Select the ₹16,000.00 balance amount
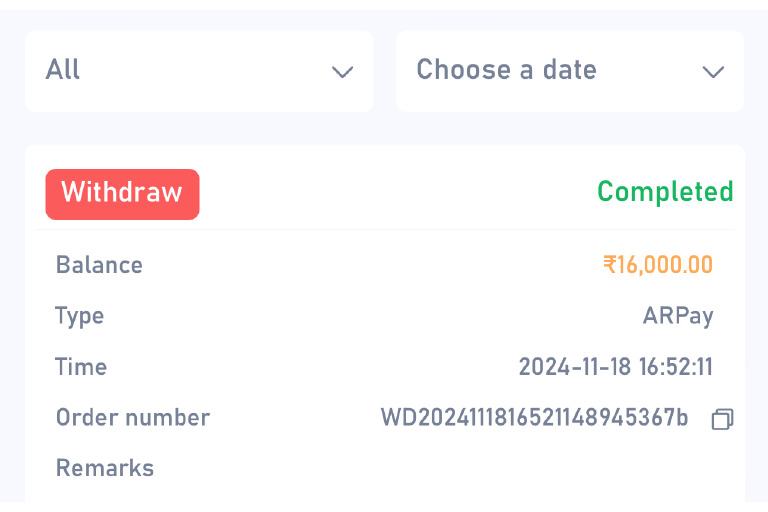This screenshot has width=768, height=512. click(x=658, y=265)
